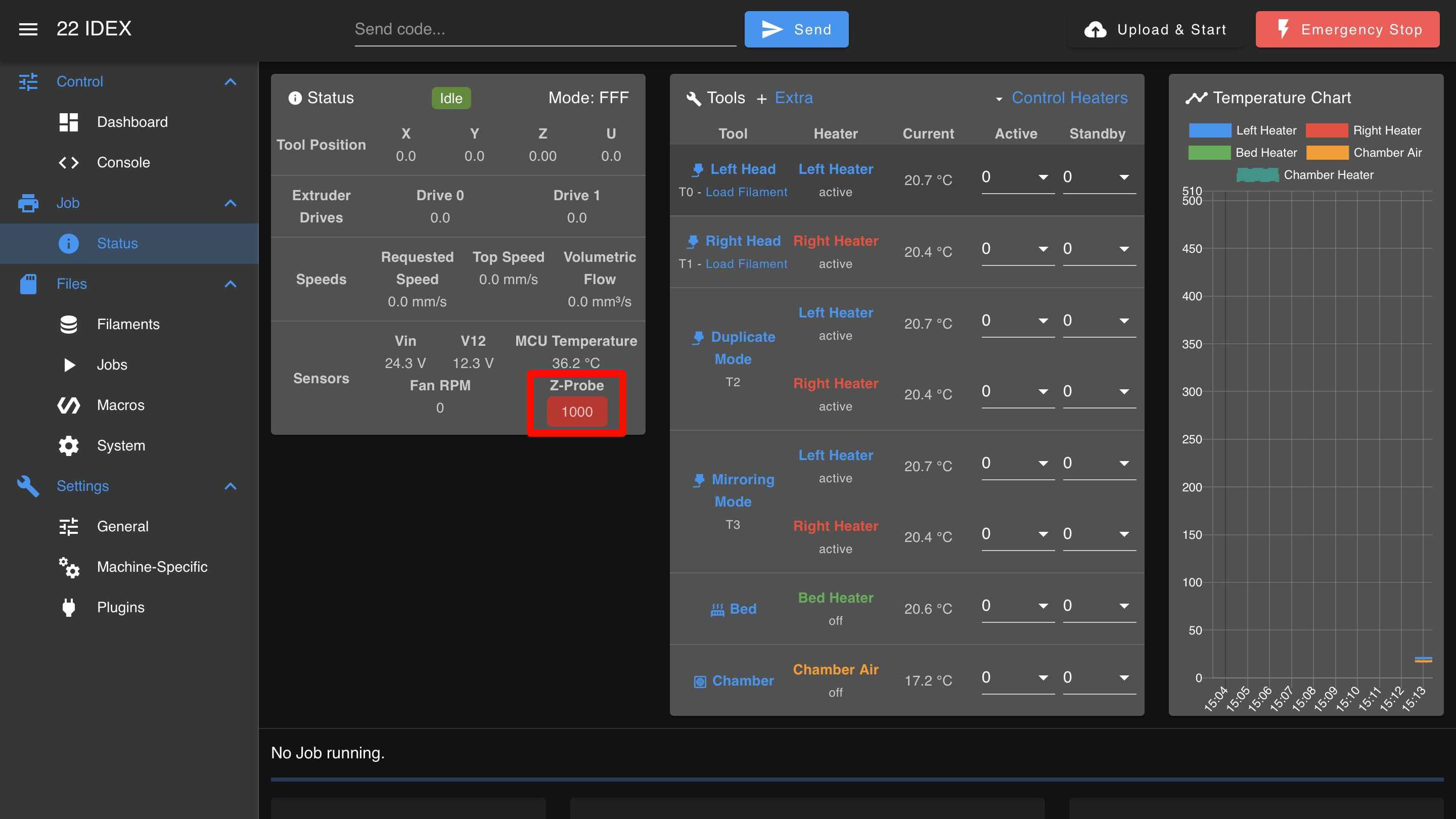Screen dimensions: 1456x819
Task: Click the Idle status chip
Action: click(x=451, y=99)
